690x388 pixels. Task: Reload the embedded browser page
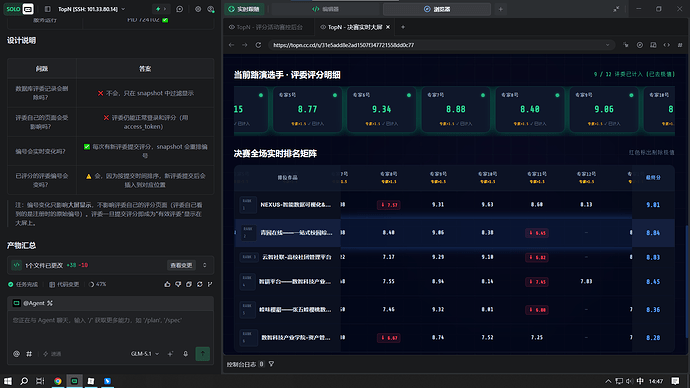[258, 45]
